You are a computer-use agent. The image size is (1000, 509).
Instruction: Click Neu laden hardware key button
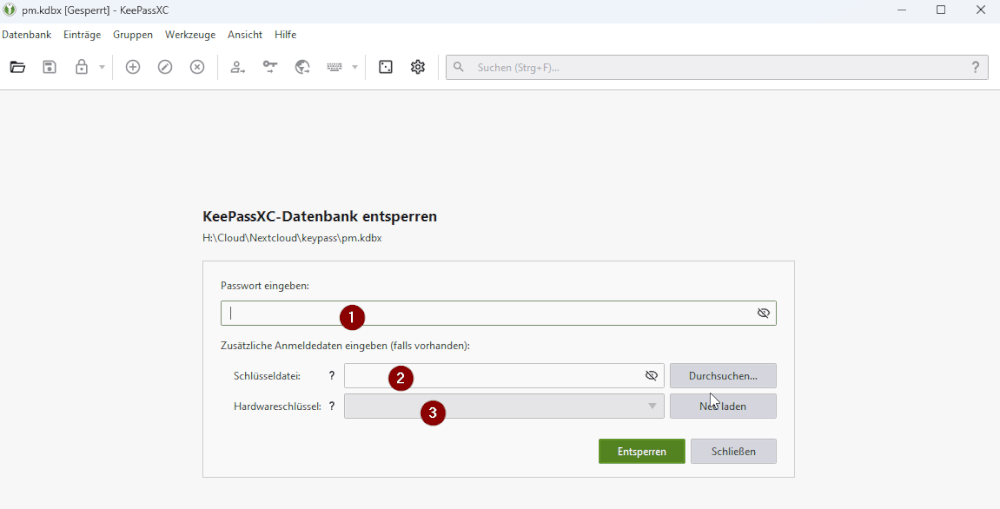pyautogui.click(x=723, y=406)
